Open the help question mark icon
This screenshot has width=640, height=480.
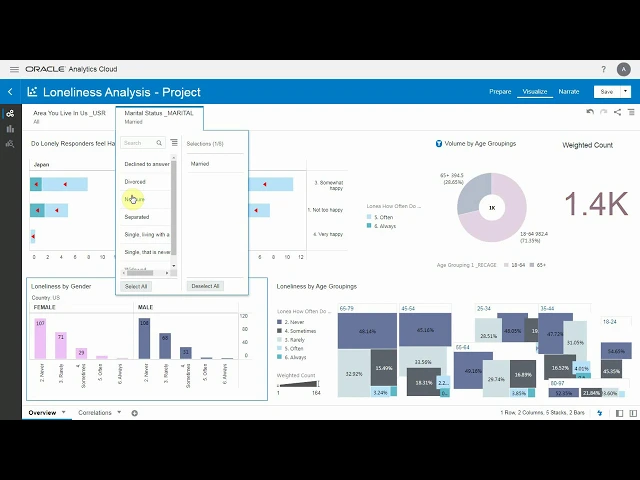pos(603,69)
